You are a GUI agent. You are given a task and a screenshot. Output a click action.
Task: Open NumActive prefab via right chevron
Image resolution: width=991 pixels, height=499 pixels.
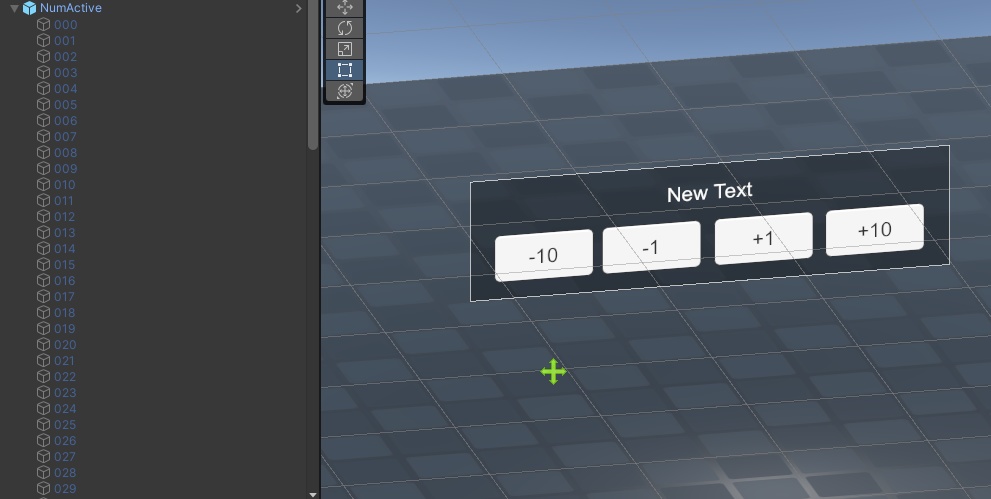tap(299, 8)
